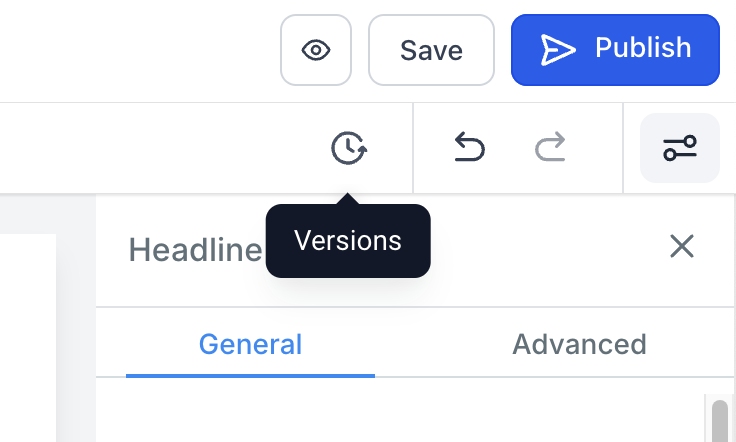Click the paper plane icon on Publish
The image size is (736, 442).
(x=558, y=49)
